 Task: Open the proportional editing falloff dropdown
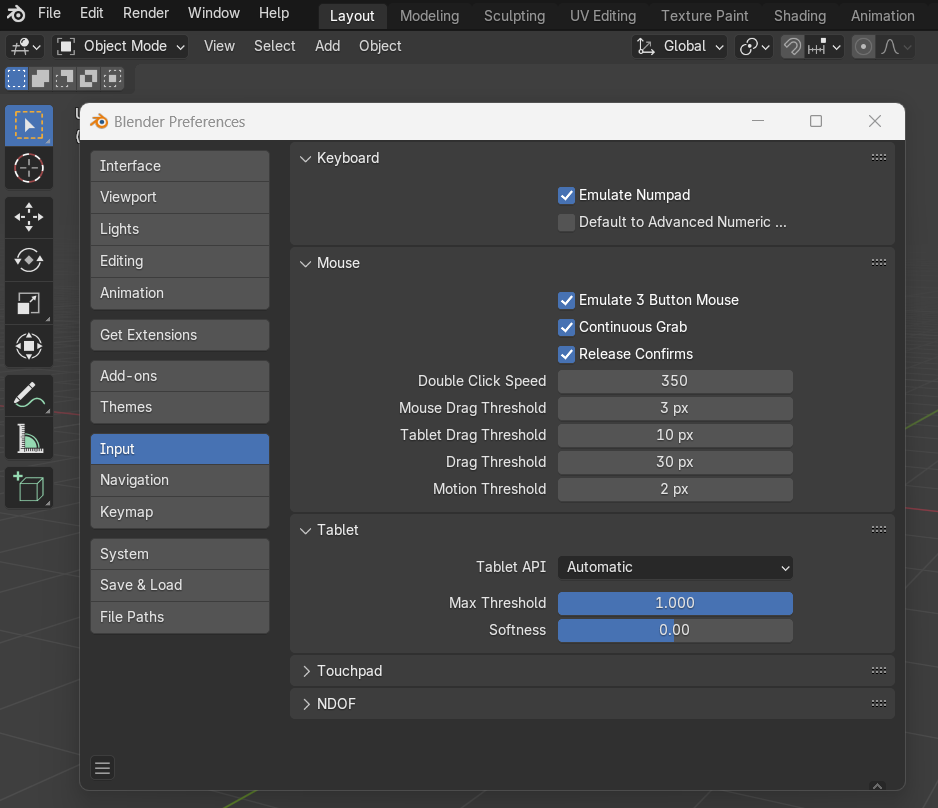pos(896,47)
